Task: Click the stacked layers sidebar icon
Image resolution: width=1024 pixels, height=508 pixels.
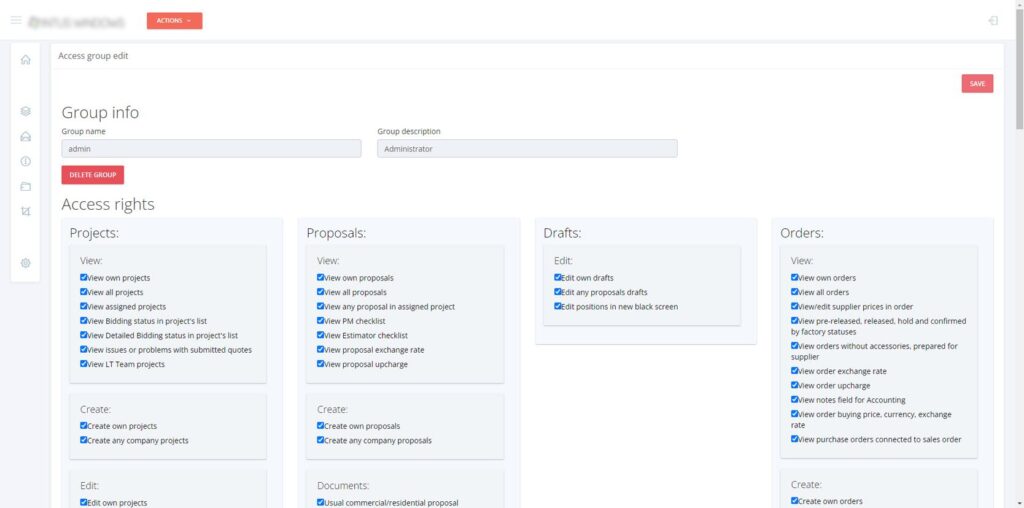Action: pyautogui.click(x=25, y=111)
